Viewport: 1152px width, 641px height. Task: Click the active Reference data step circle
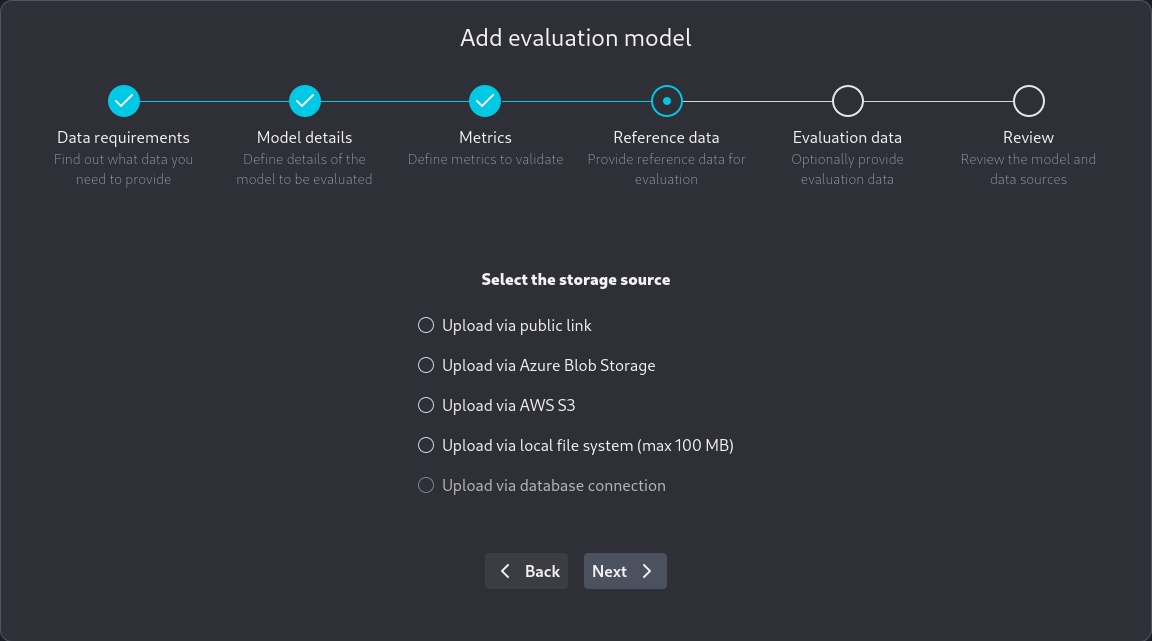click(666, 101)
